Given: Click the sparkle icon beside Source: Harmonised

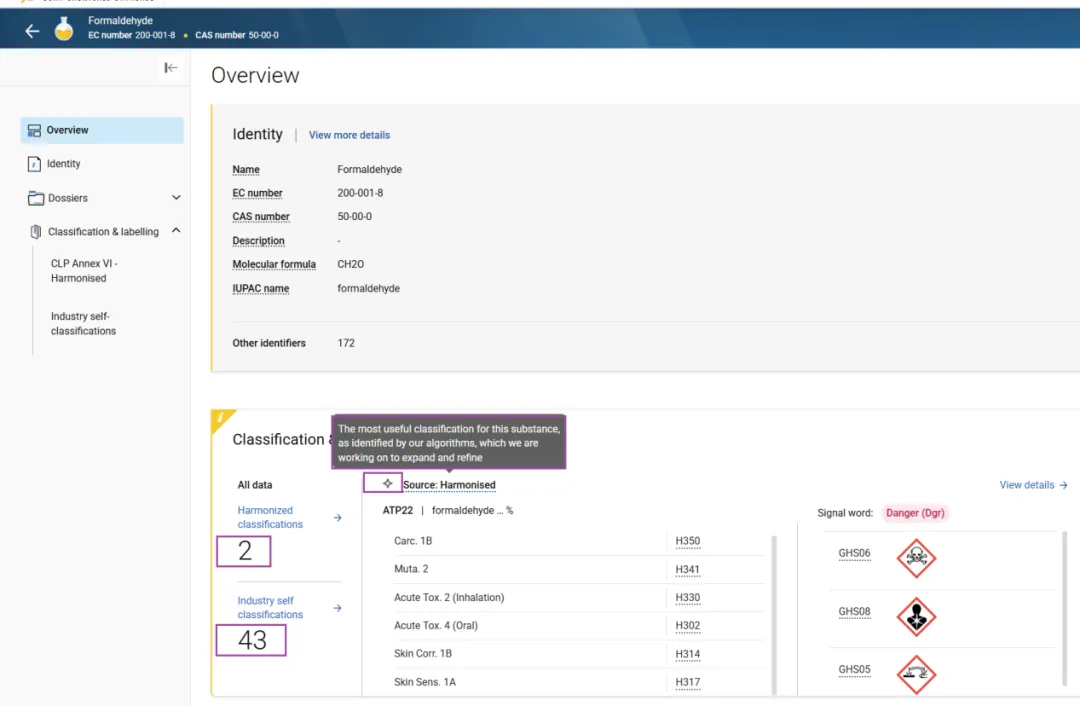Looking at the screenshot, I should pos(388,484).
